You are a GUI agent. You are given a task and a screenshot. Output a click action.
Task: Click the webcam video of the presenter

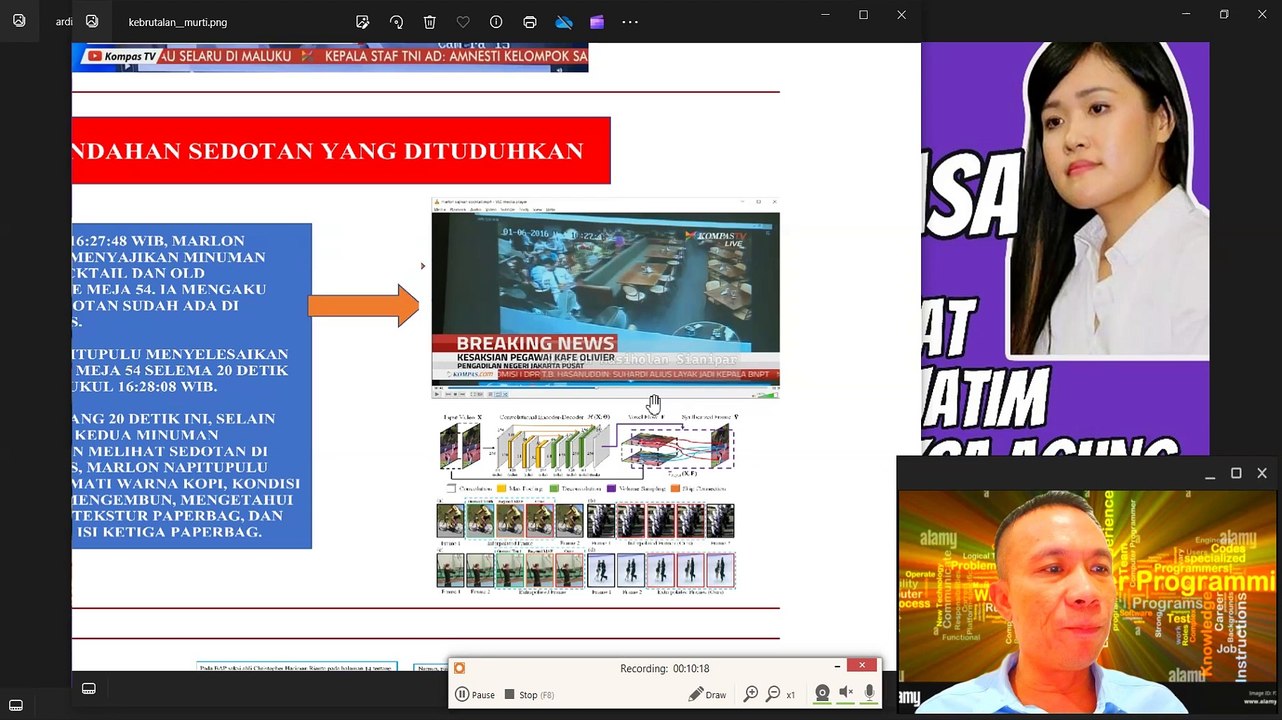coord(1087,601)
